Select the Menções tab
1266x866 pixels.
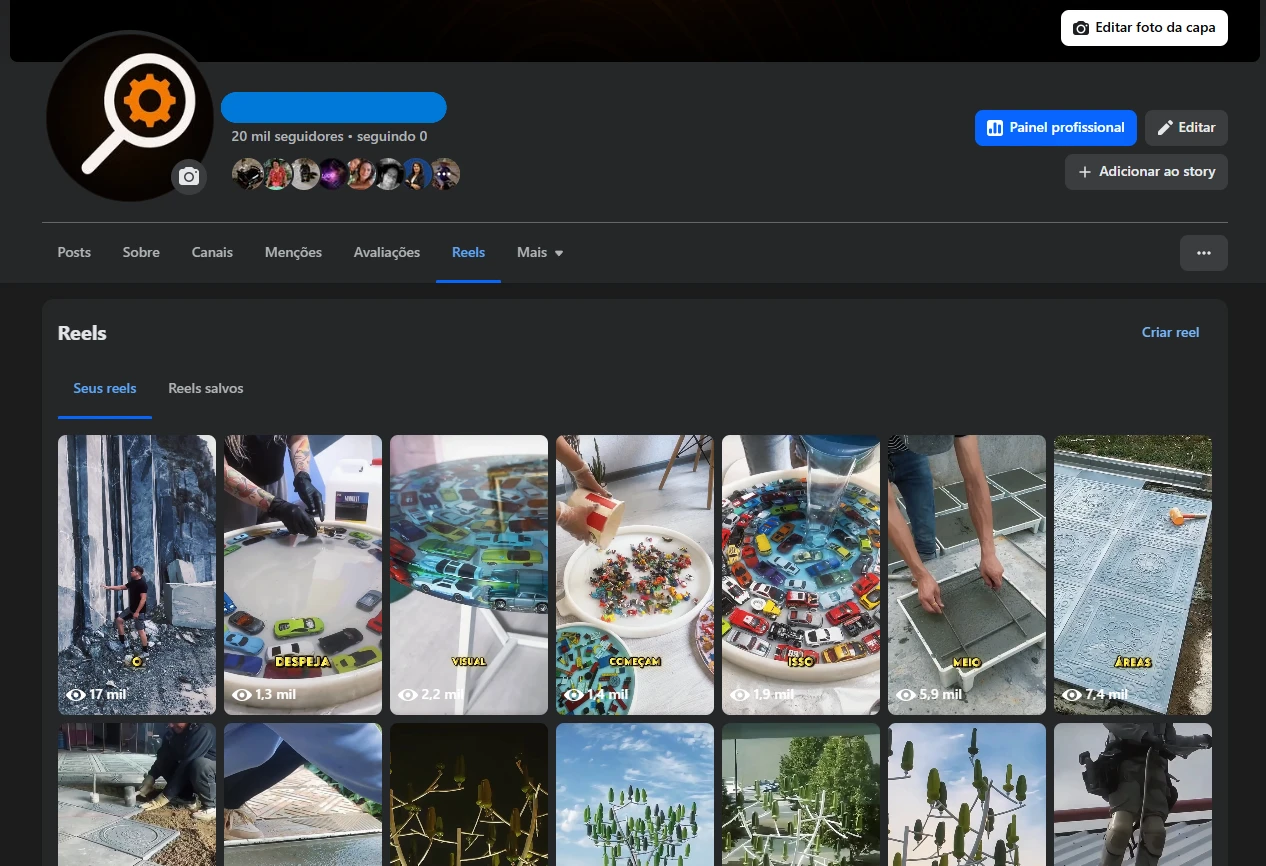(293, 253)
